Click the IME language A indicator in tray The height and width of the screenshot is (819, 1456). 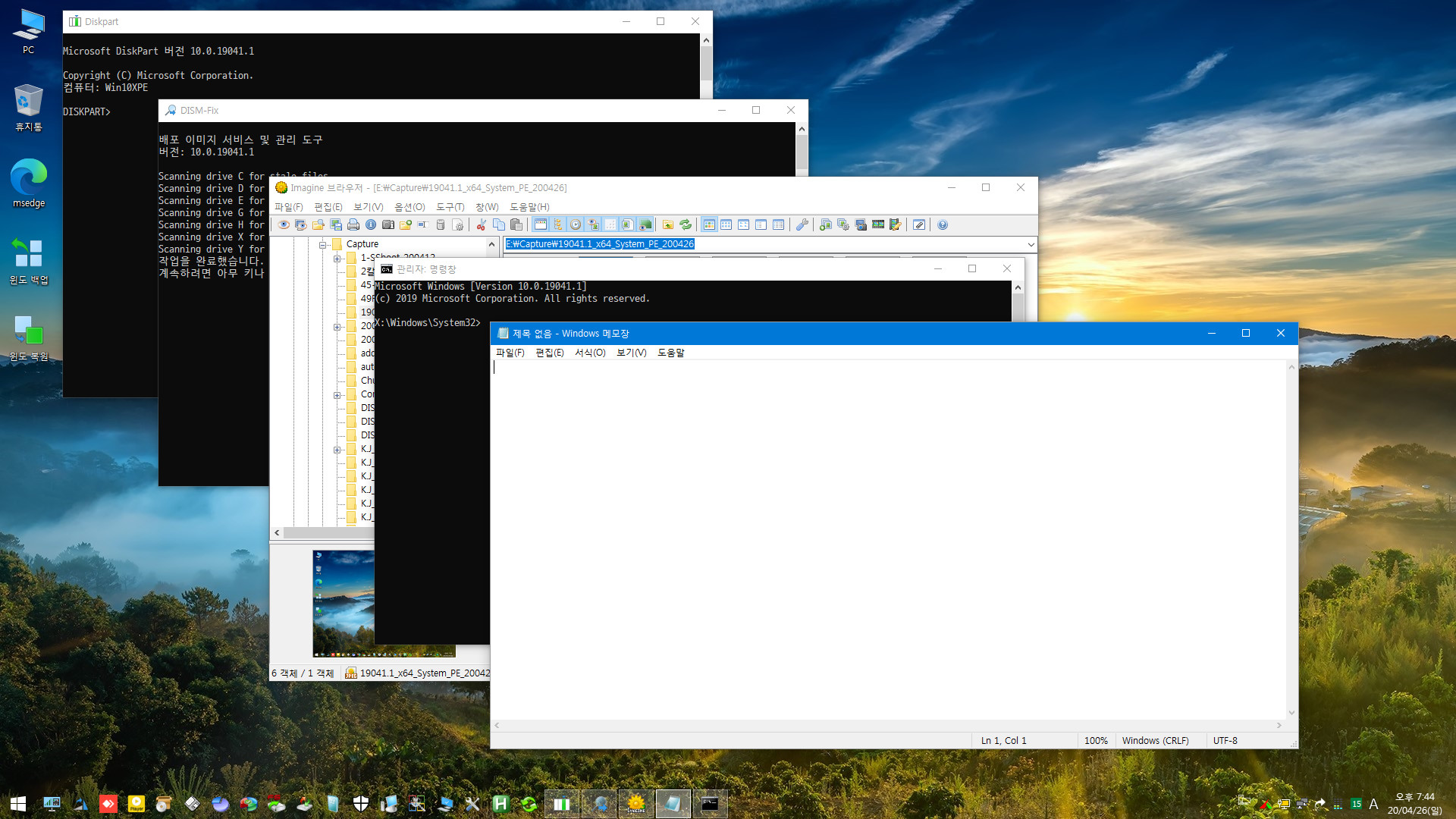click(x=1373, y=804)
